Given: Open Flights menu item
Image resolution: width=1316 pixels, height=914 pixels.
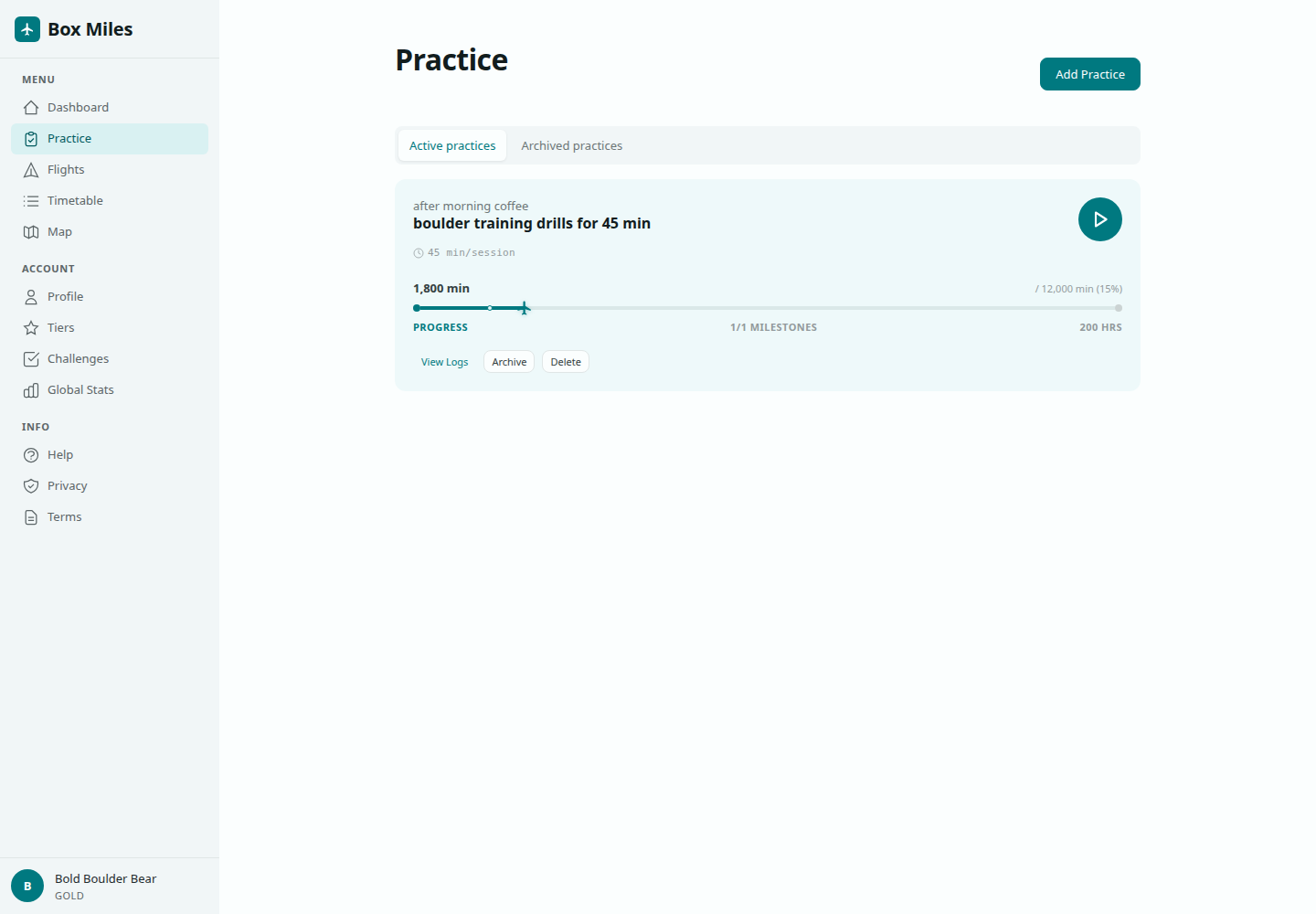Looking at the screenshot, I should (110, 170).
